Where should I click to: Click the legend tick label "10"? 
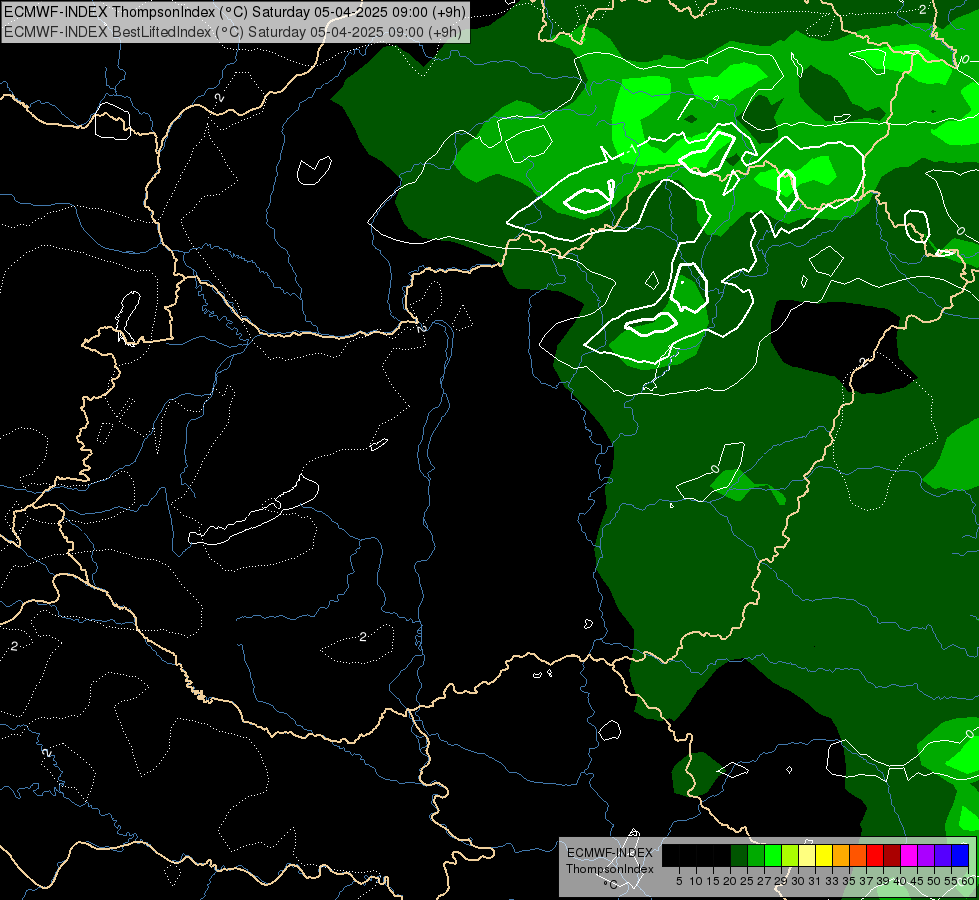[x=696, y=881]
